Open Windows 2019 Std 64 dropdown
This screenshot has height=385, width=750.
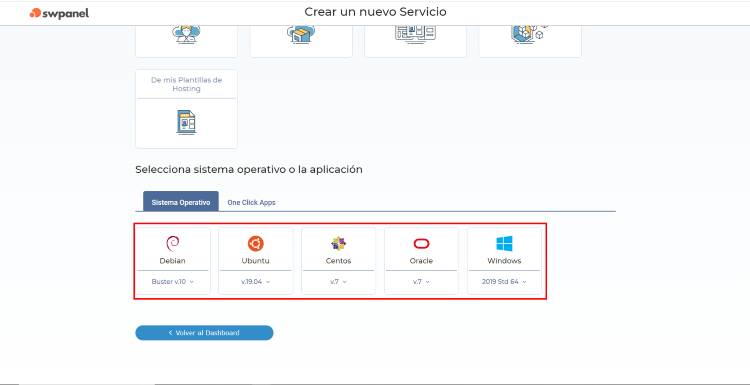pos(504,282)
